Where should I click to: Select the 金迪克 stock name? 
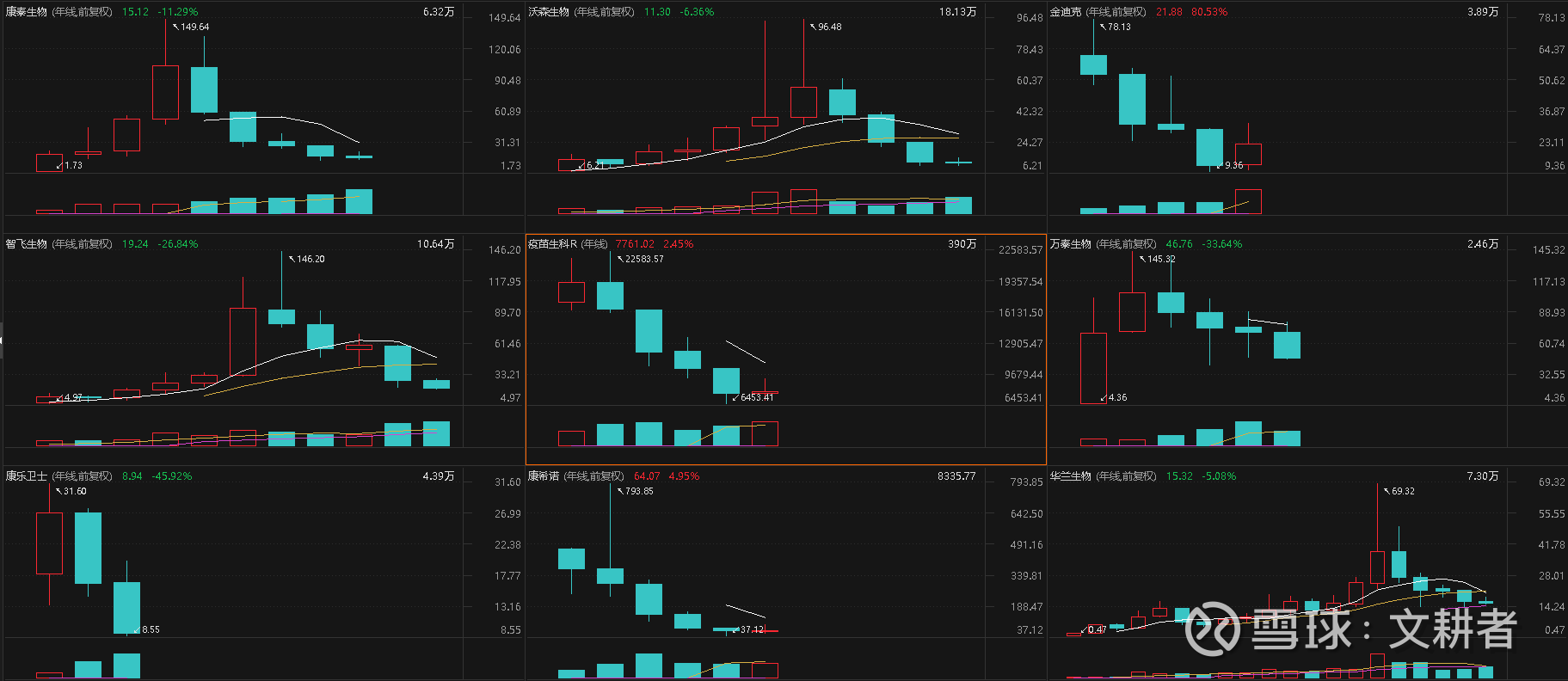point(1066,12)
